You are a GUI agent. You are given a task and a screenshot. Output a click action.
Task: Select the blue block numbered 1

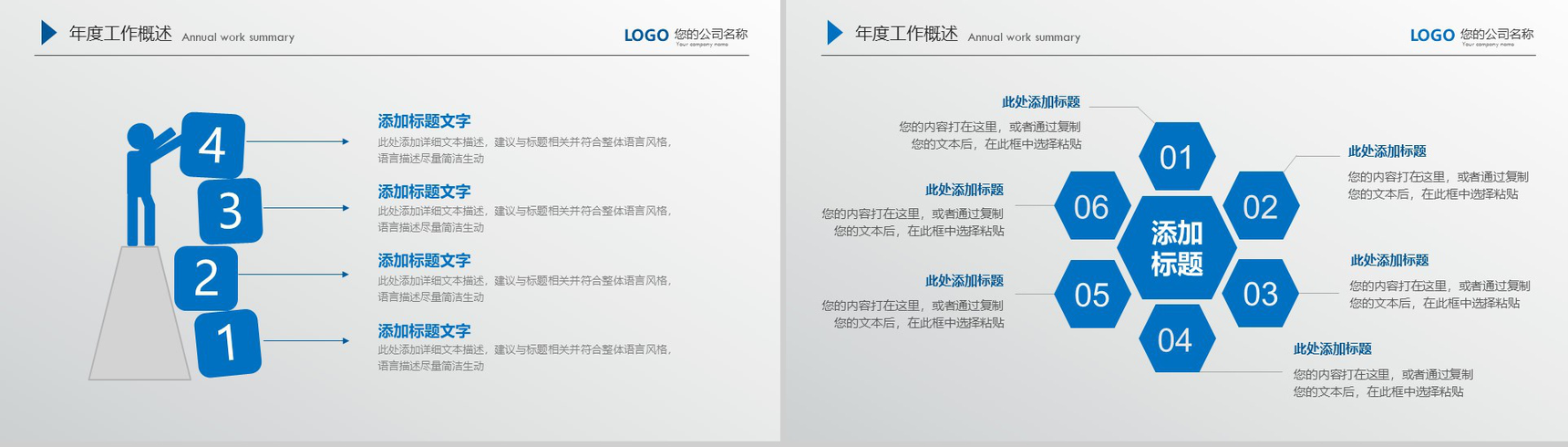point(228,343)
